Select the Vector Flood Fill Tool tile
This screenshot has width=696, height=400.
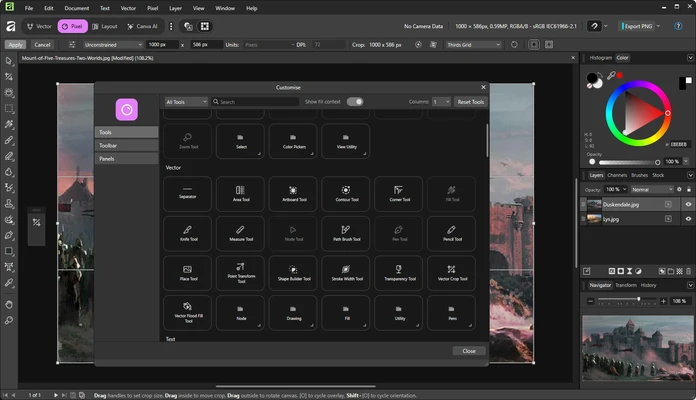click(187, 313)
